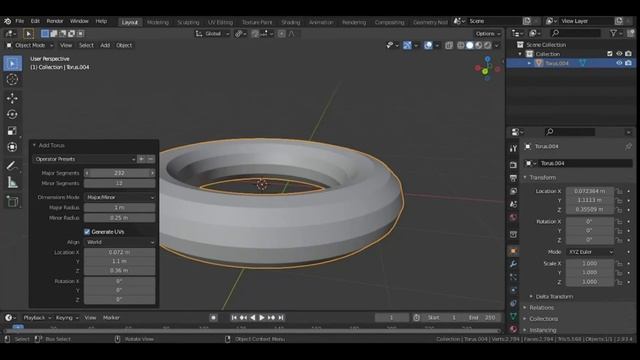Open the Object properties tab
This screenshot has height=360, width=640.
(513, 251)
